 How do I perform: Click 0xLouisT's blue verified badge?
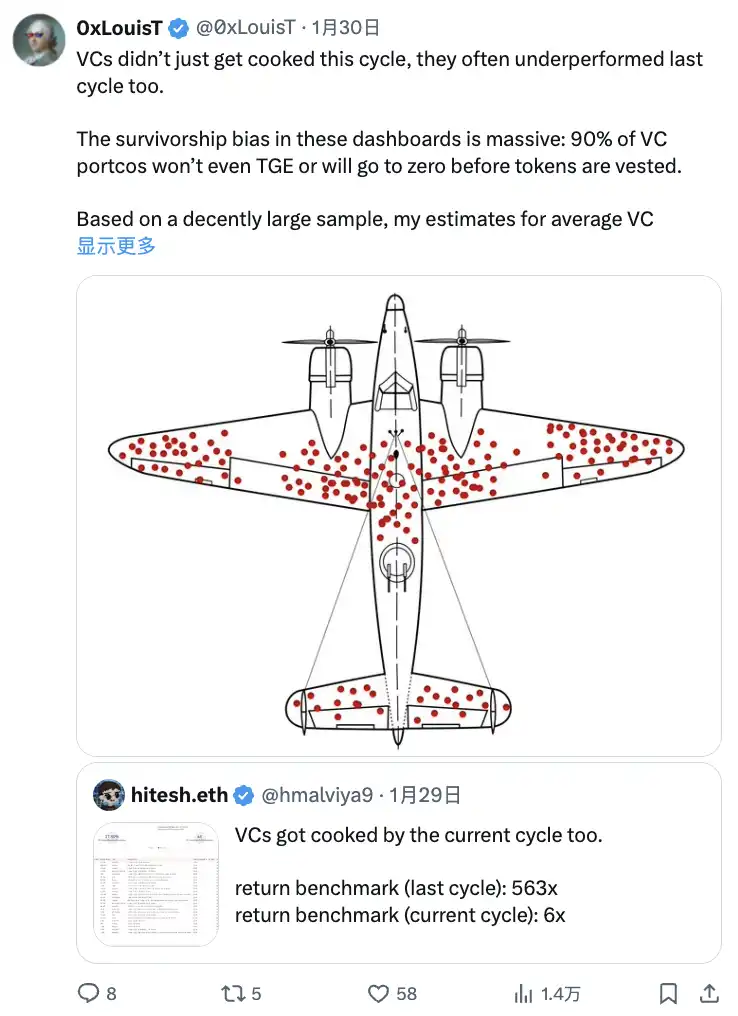(x=179, y=28)
